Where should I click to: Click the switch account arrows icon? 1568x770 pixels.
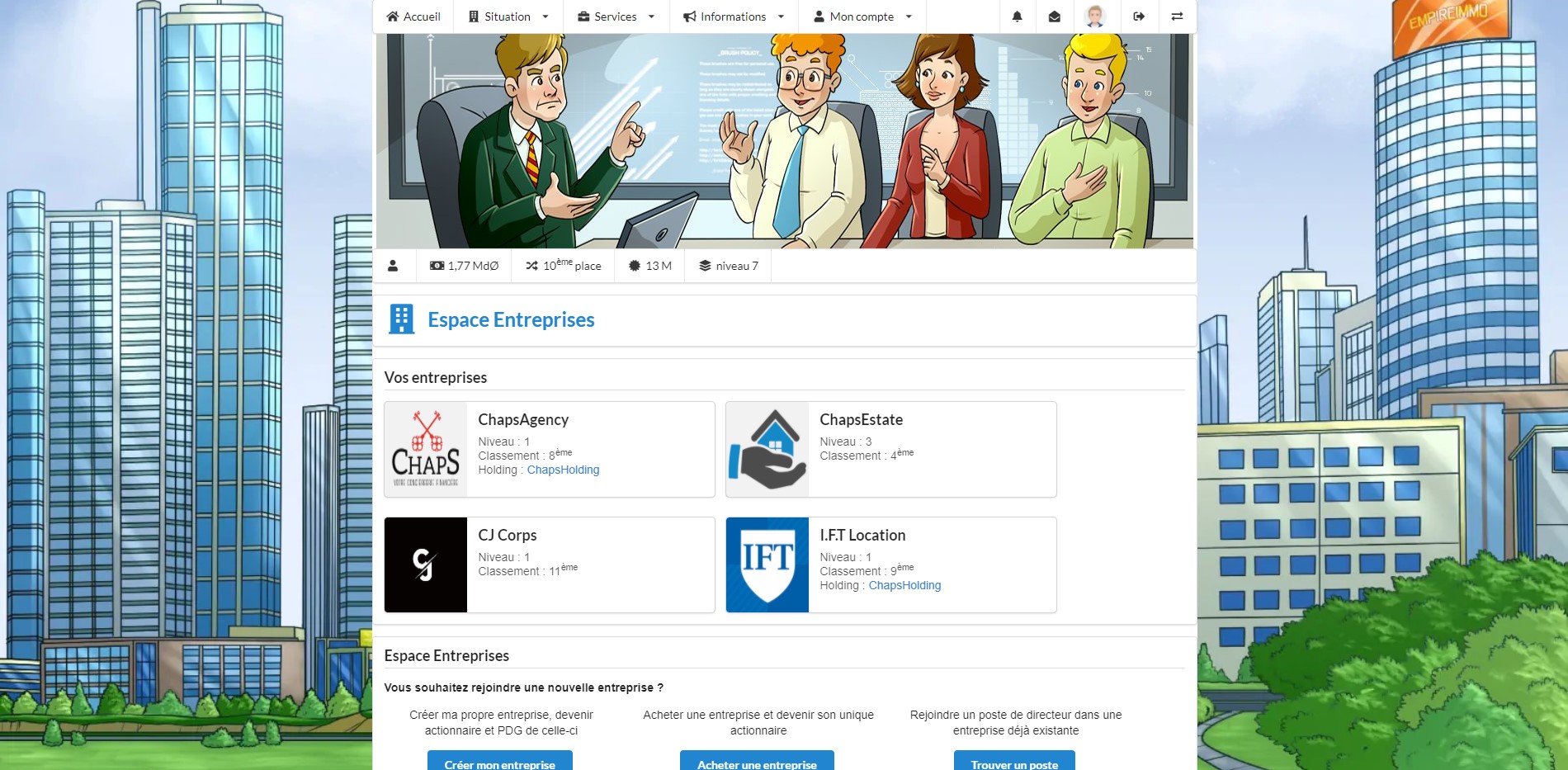pos(1177,17)
